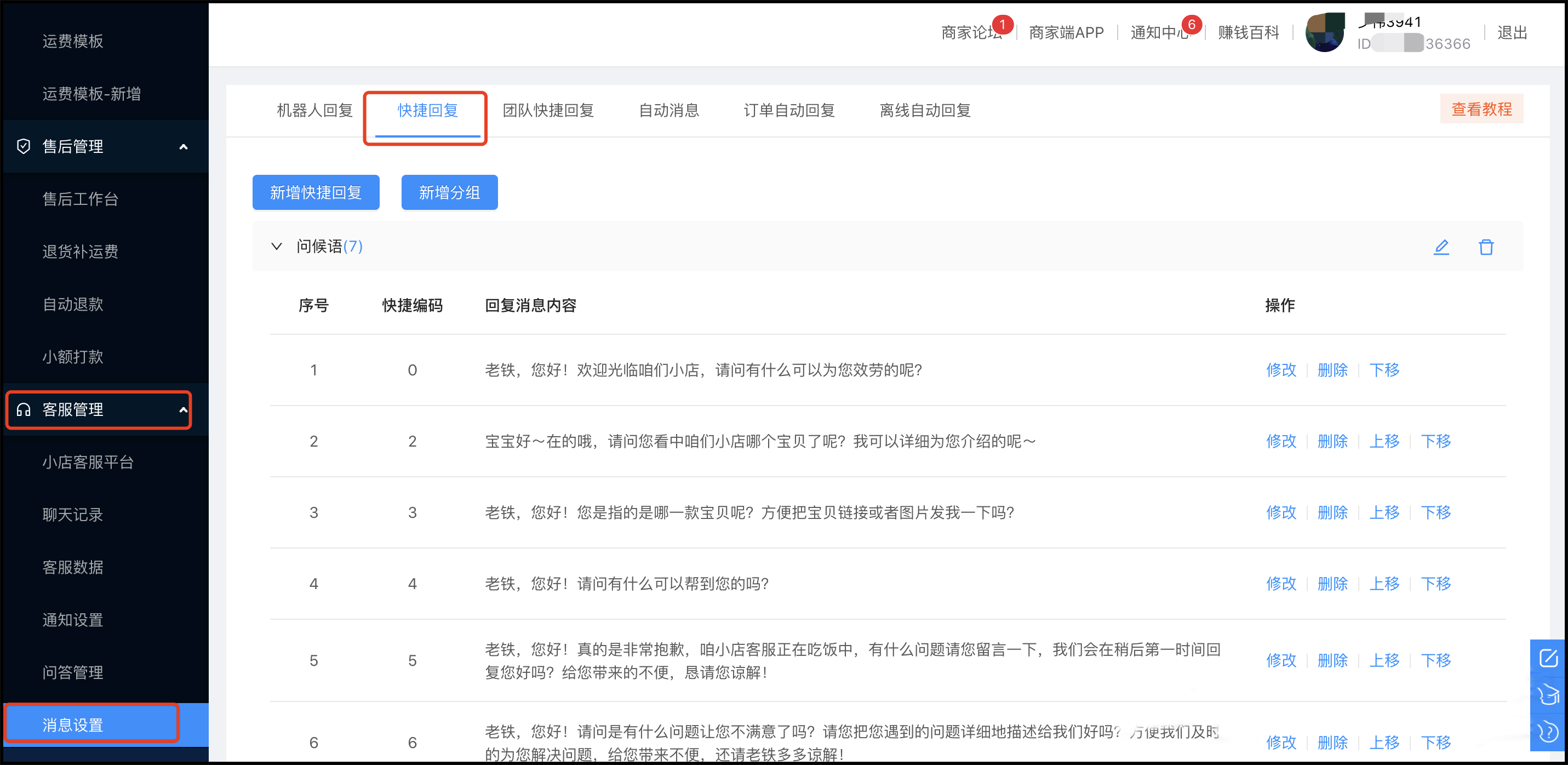
Task: Switch to the 自动消息 tab
Action: pos(668,110)
